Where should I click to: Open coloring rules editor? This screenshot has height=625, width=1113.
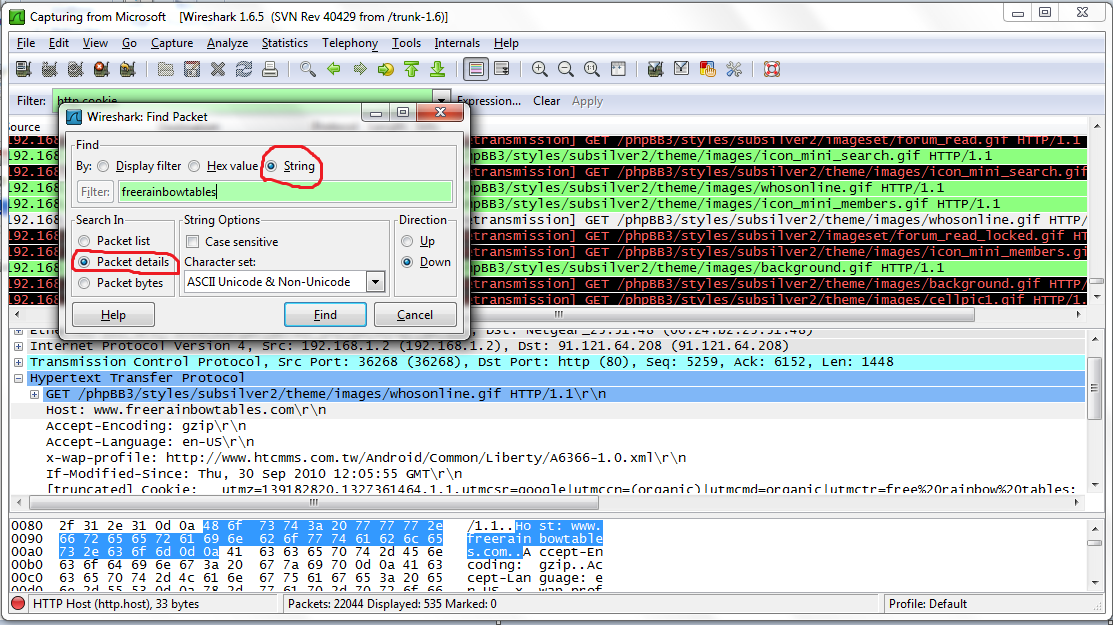click(708, 69)
